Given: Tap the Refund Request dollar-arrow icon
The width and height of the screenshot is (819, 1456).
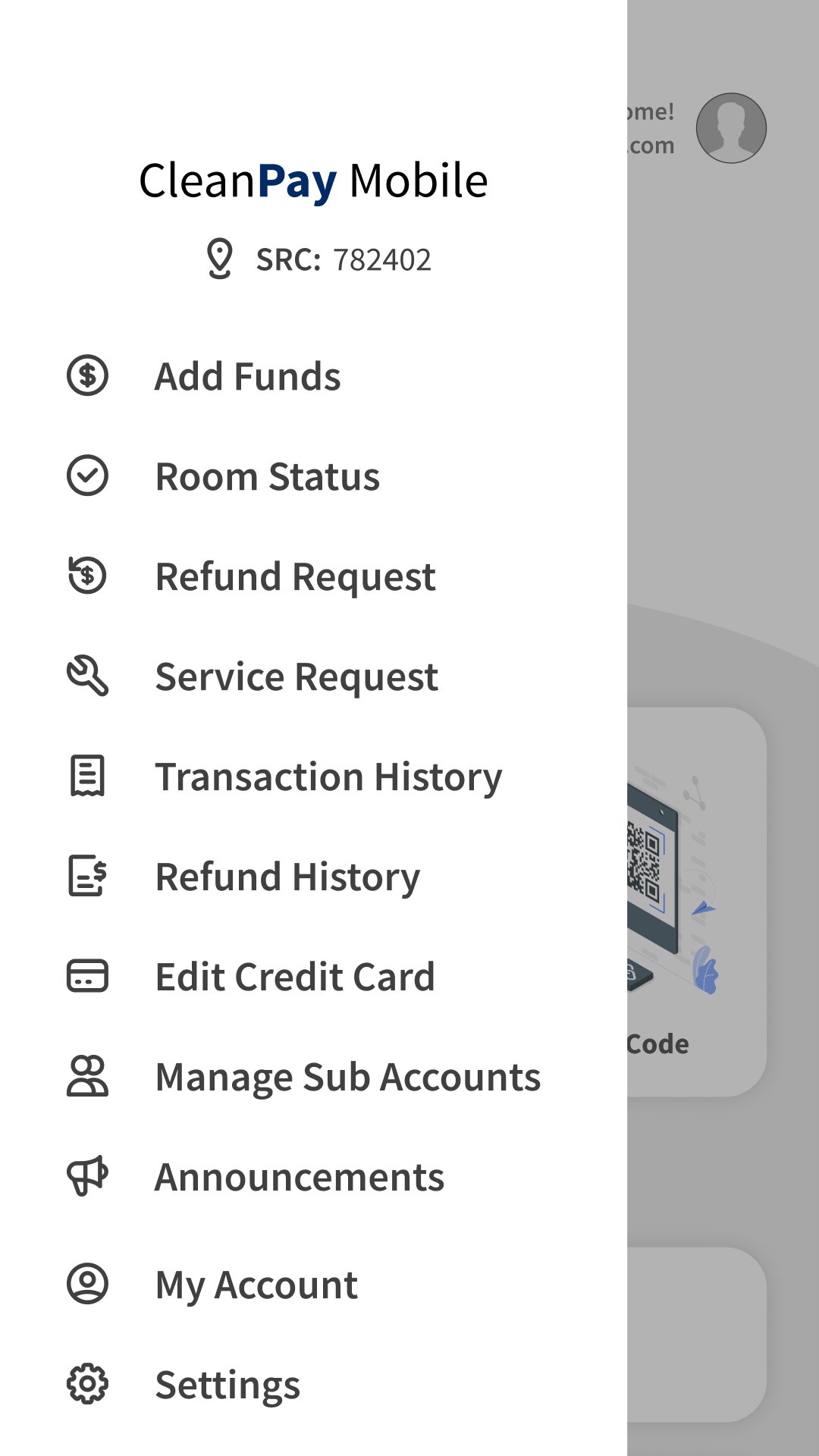Looking at the screenshot, I should pyautogui.click(x=87, y=576).
